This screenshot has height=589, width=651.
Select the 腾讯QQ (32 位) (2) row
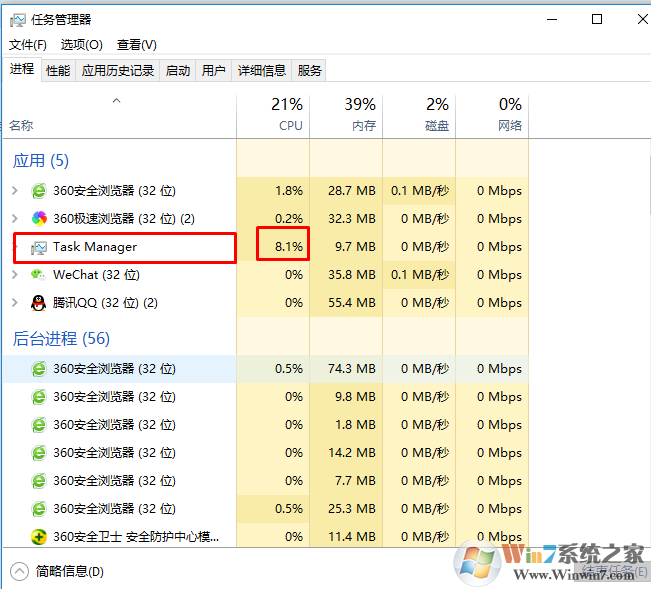[x=266, y=303]
